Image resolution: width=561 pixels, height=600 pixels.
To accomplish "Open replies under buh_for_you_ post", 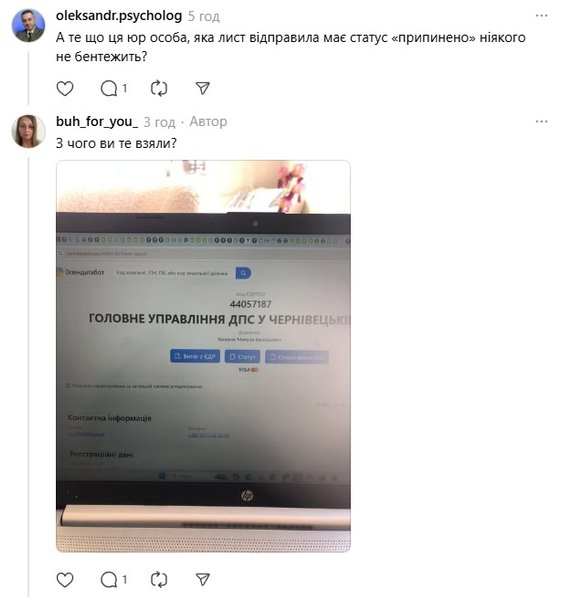I will pyautogui.click(x=113, y=580).
